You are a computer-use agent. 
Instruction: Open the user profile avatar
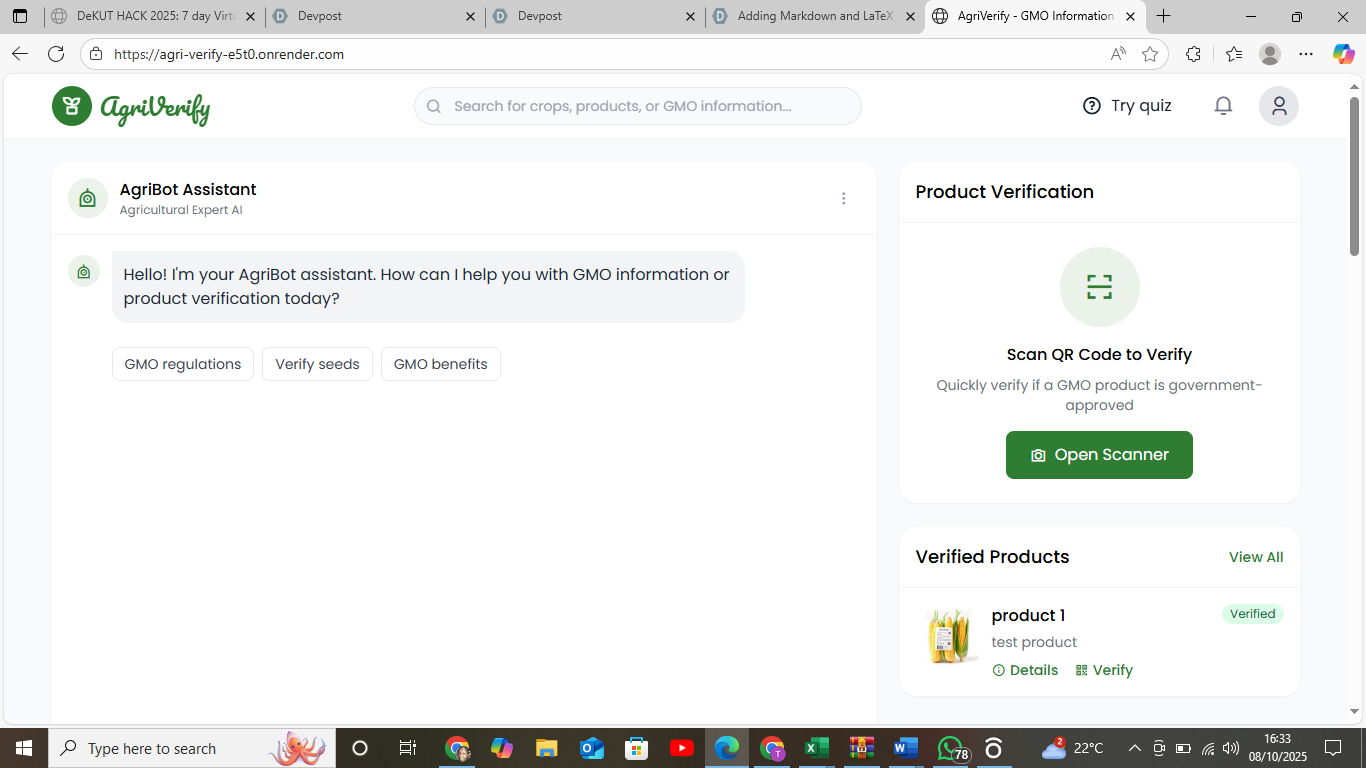click(1279, 106)
